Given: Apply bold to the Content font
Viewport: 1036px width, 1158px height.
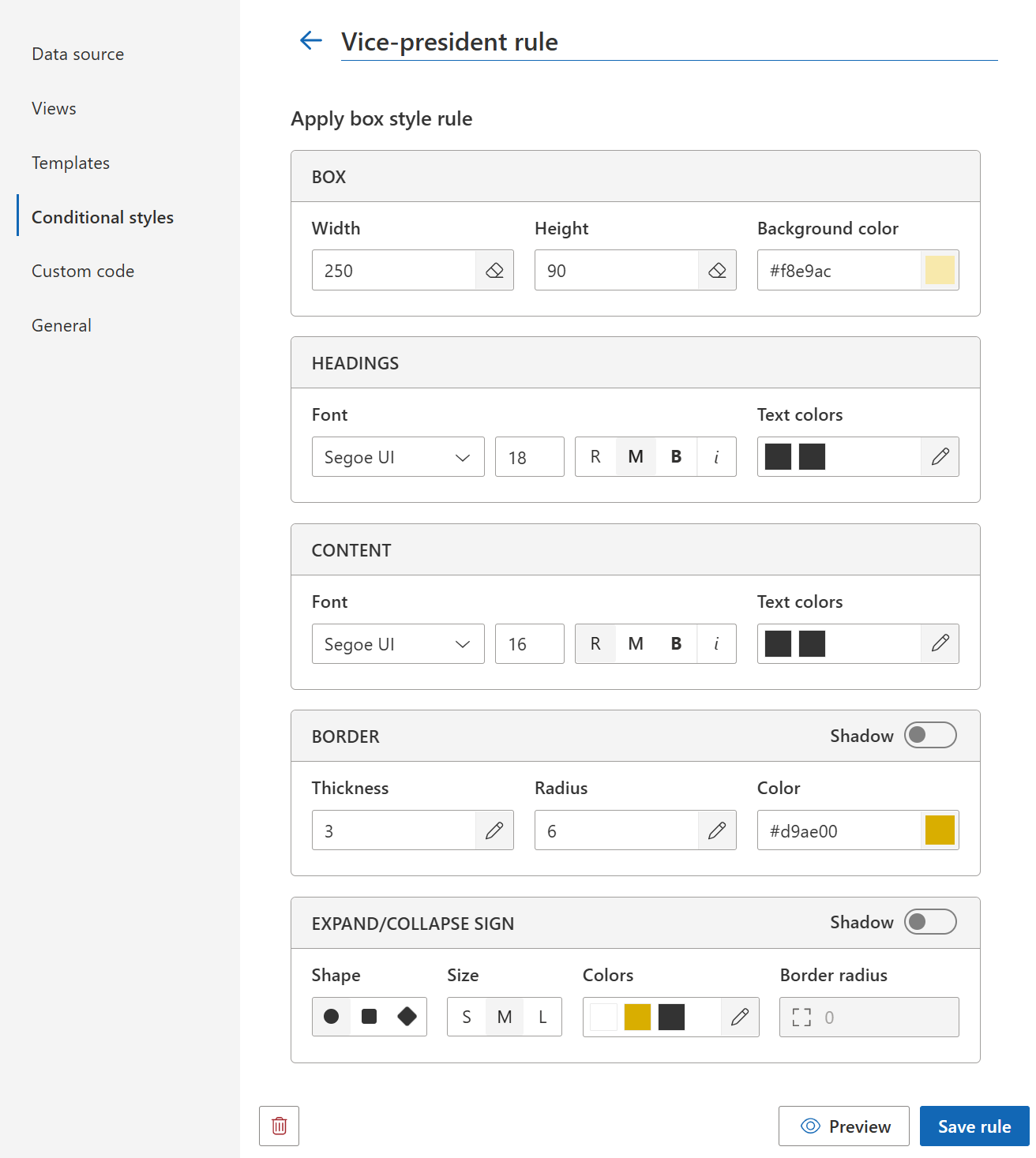Looking at the screenshot, I should coord(676,643).
